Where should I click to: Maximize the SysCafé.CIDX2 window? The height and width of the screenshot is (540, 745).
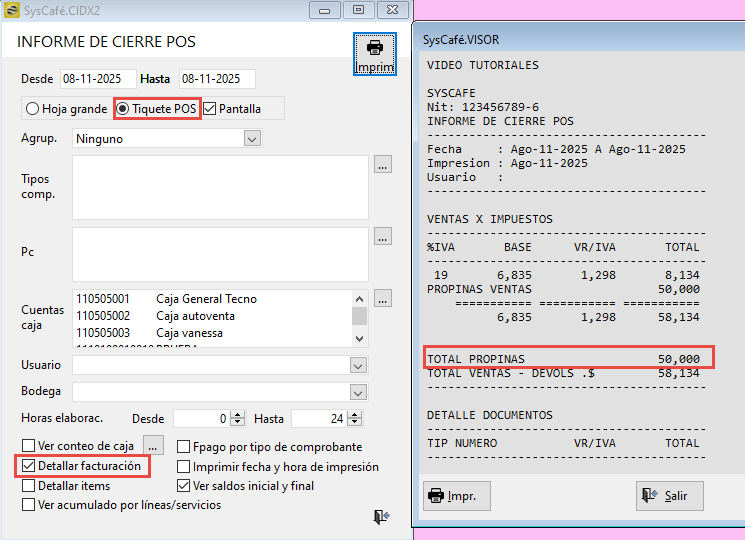[x=358, y=10]
